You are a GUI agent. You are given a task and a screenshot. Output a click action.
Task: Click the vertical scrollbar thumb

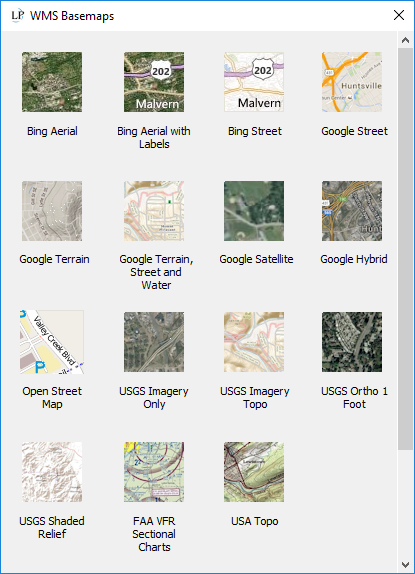405,249
